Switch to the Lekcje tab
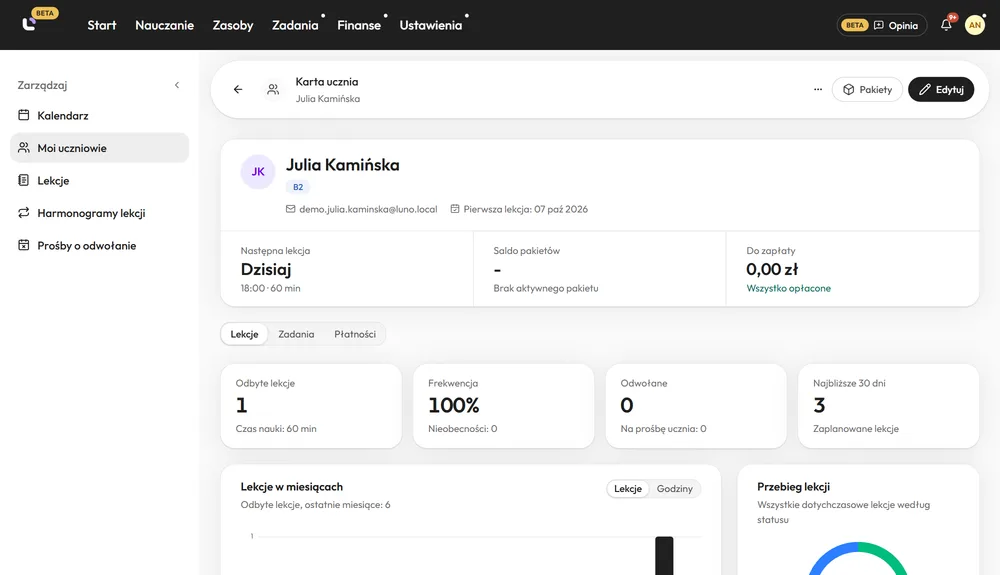This screenshot has width=1000, height=575. 244,334
